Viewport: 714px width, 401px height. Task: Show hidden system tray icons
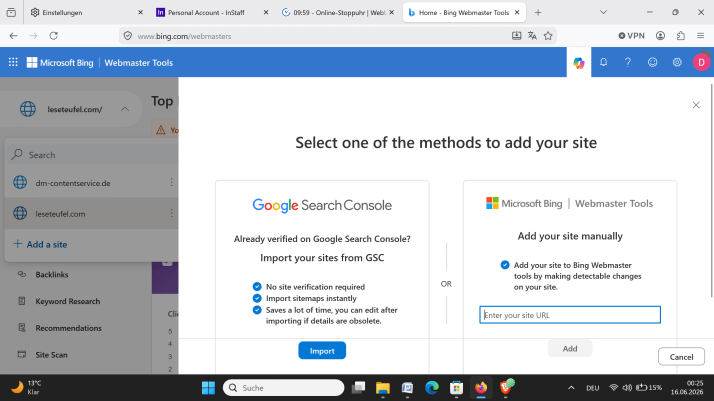571,388
